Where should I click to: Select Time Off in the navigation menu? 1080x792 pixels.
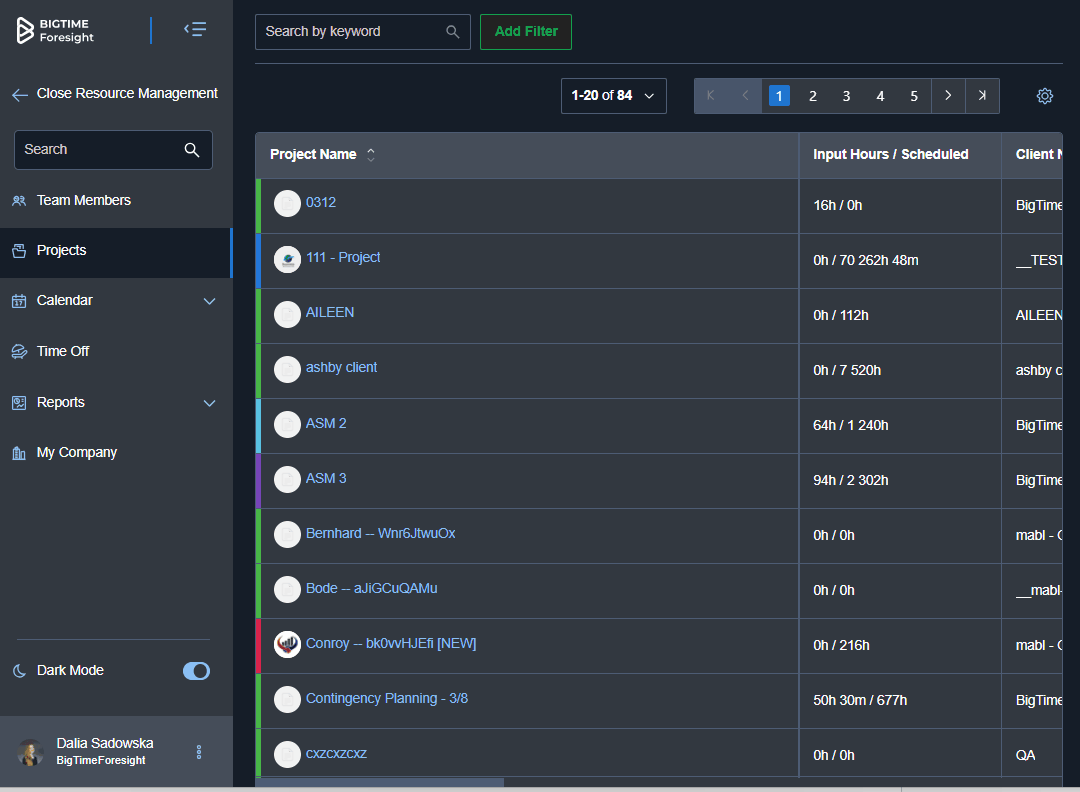click(x=19, y=351)
